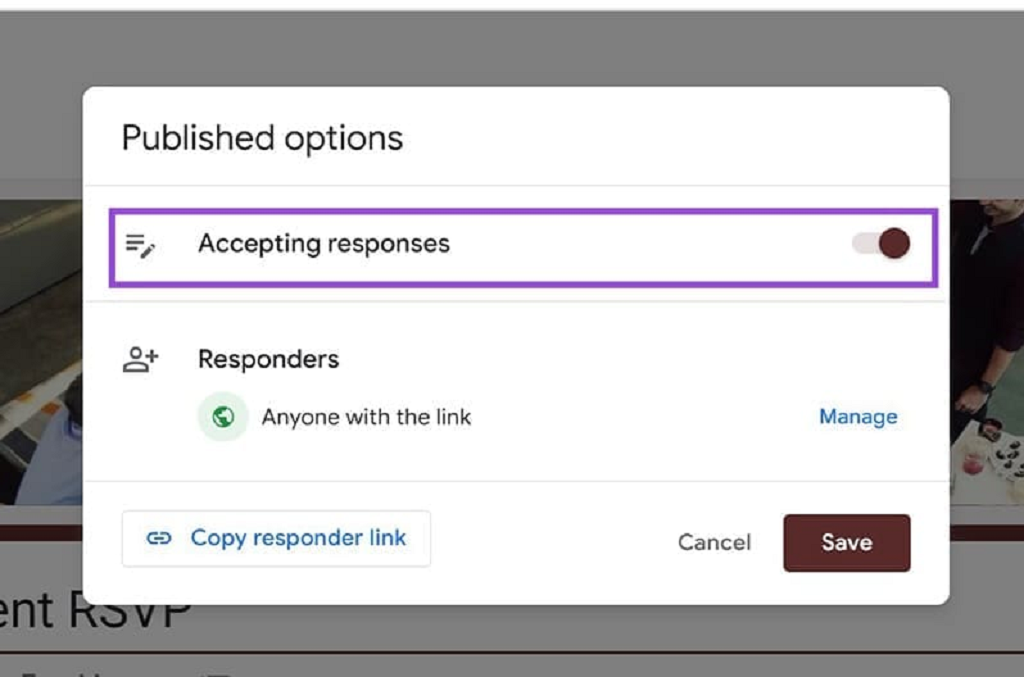Viewport: 1024px width, 677px height.
Task: Select the Responders section label
Action: pos(268,360)
